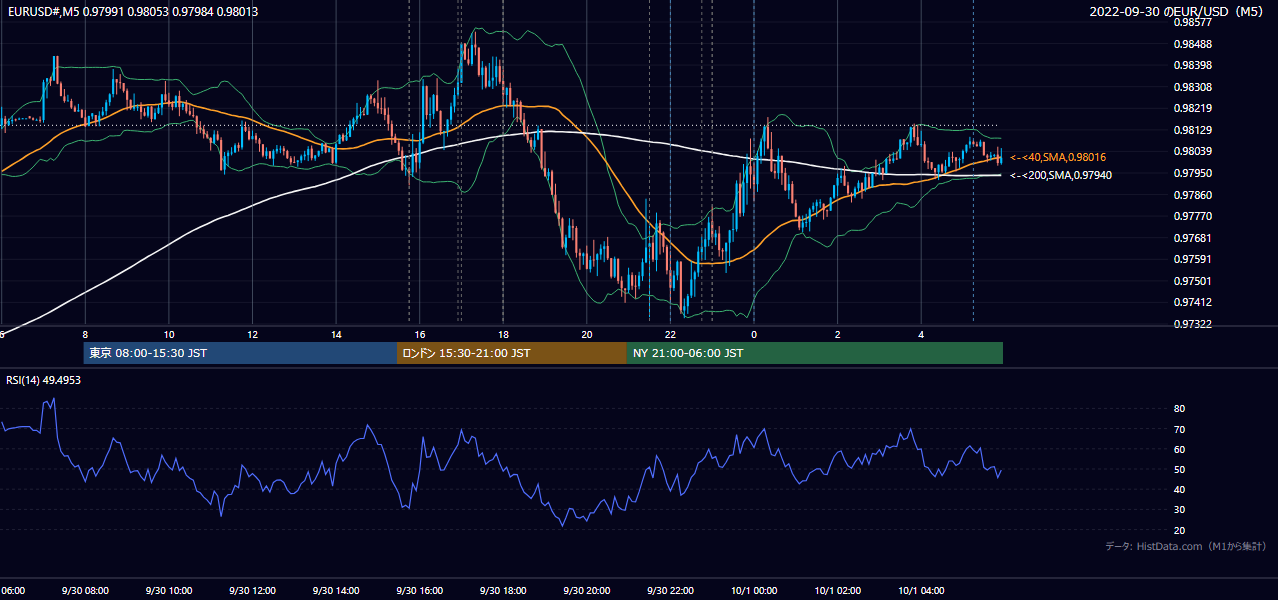Click price level 0.98577 on the axis

point(1193,22)
